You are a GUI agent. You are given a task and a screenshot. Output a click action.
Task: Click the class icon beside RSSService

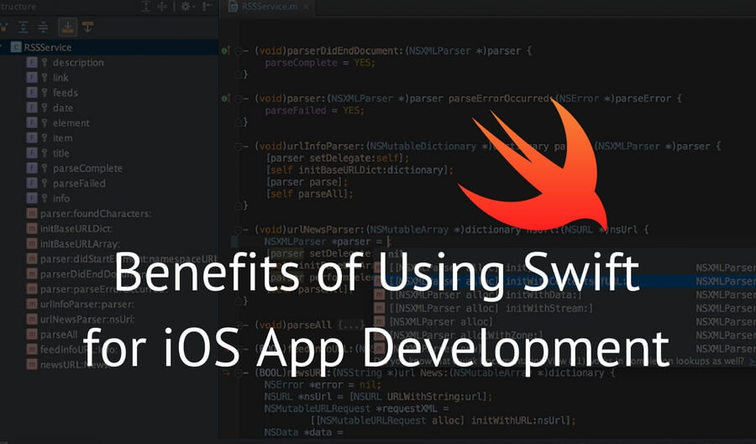[16, 47]
